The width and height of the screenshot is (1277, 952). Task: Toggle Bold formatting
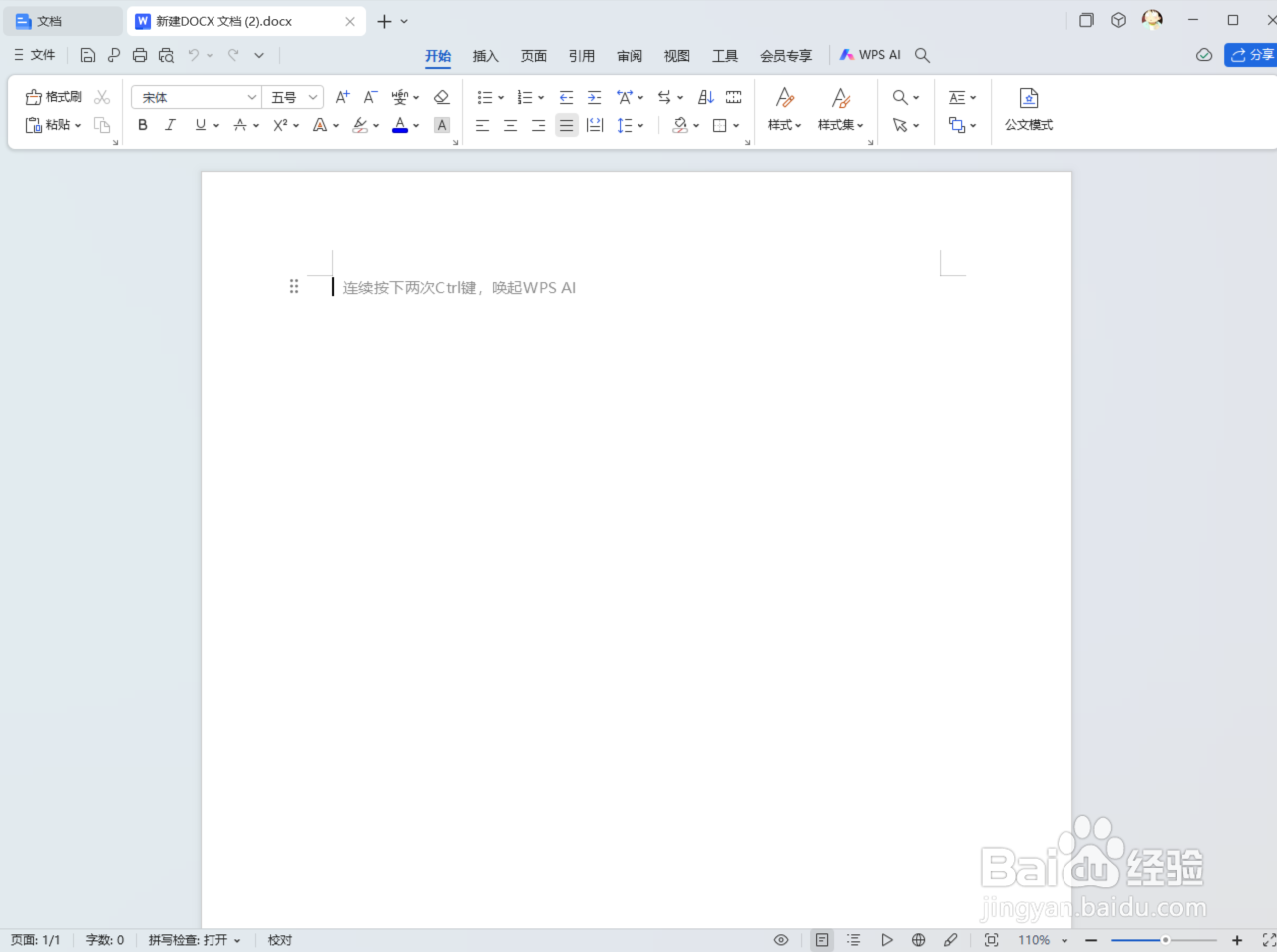[143, 125]
